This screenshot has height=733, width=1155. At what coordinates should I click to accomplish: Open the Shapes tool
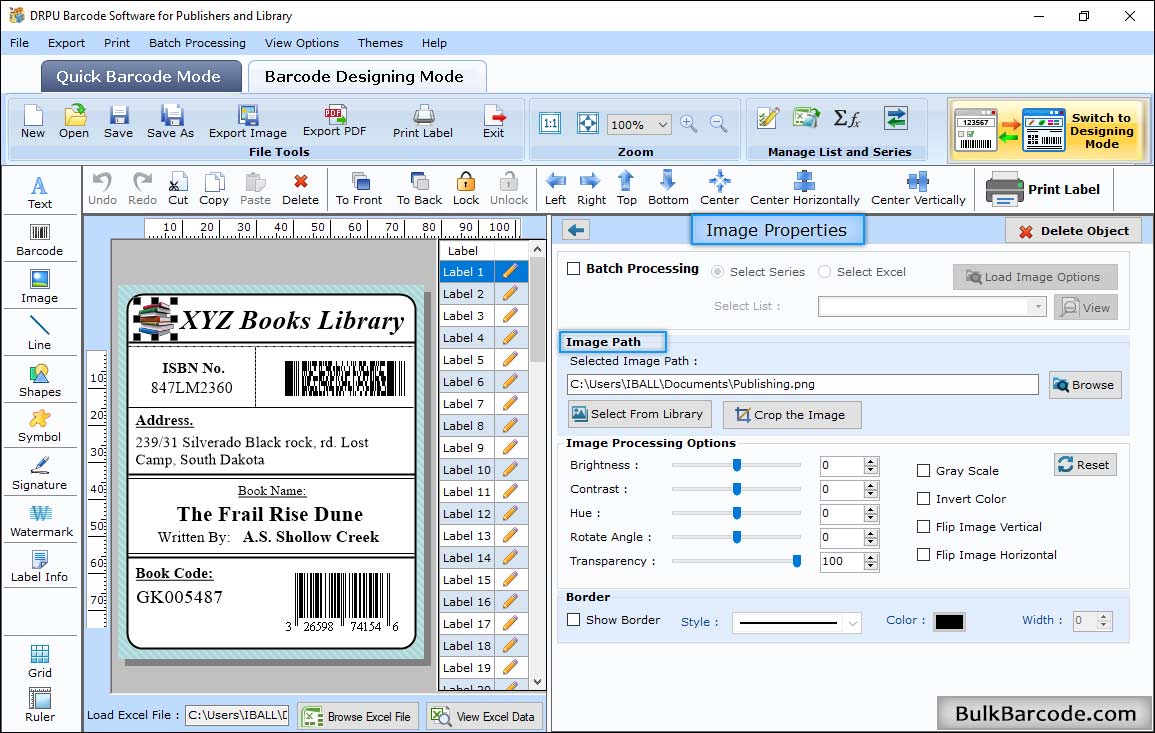point(40,380)
